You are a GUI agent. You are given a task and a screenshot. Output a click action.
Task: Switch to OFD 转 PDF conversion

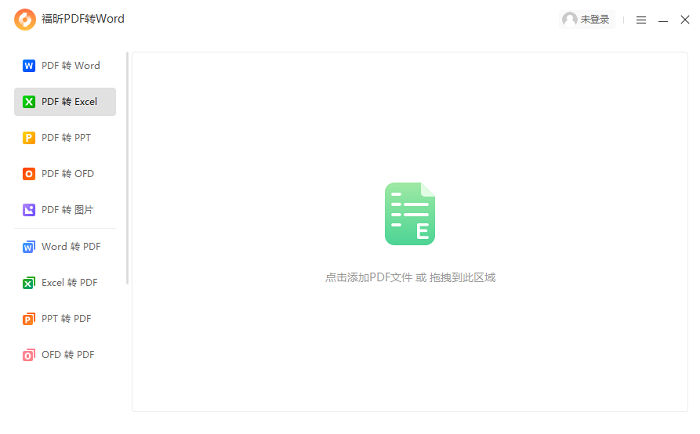click(65, 355)
